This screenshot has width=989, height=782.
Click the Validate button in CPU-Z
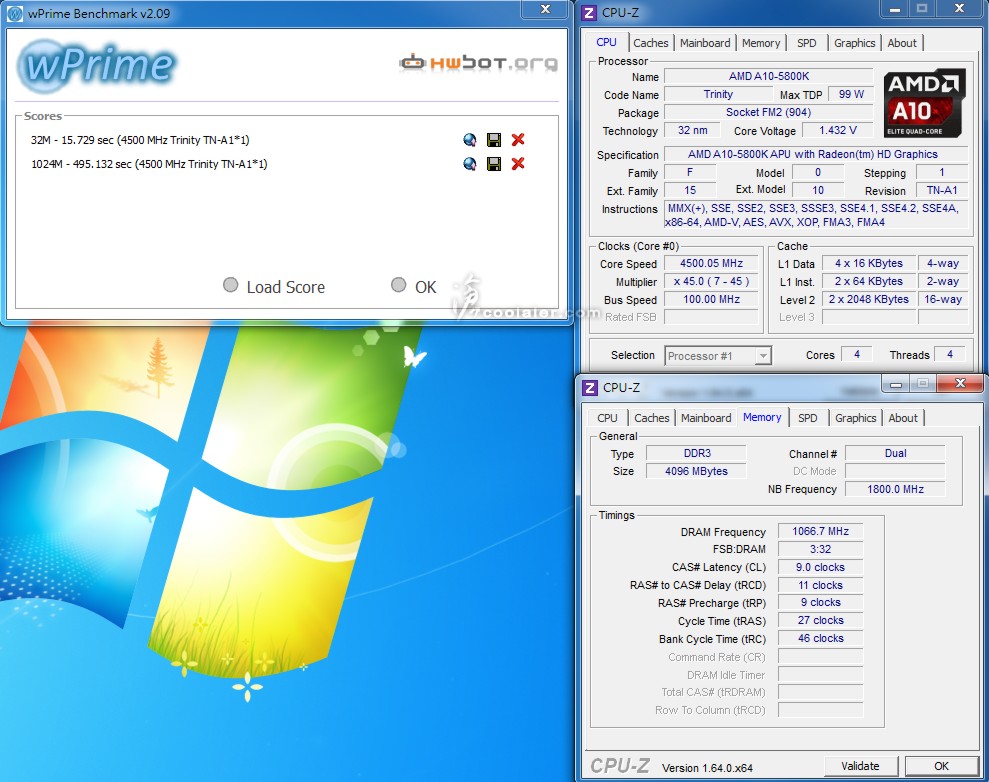point(860,766)
